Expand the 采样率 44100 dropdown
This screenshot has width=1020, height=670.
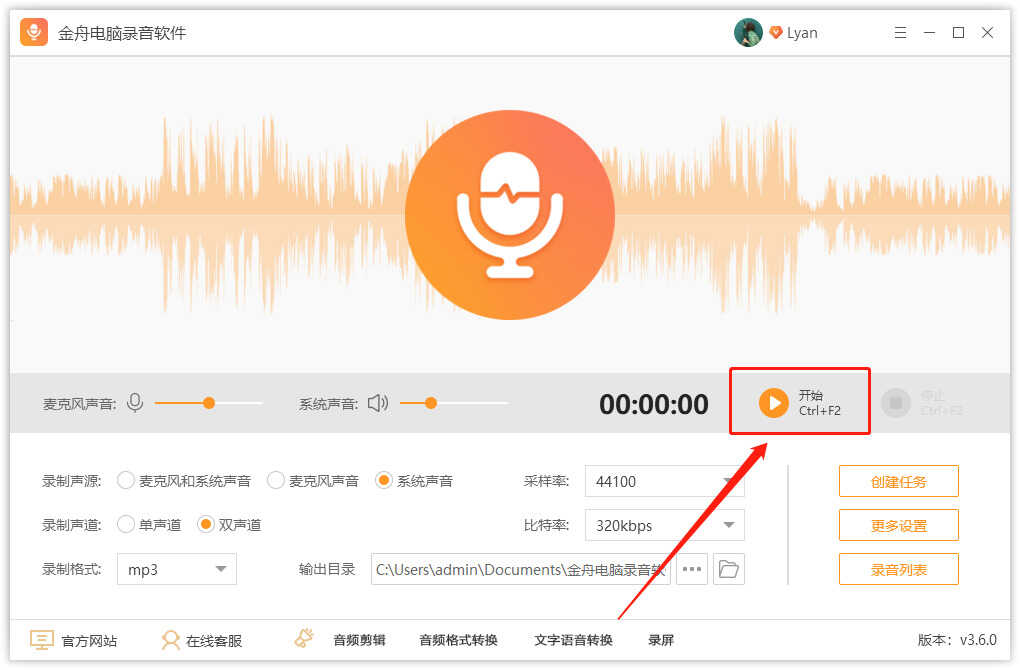(x=664, y=481)
